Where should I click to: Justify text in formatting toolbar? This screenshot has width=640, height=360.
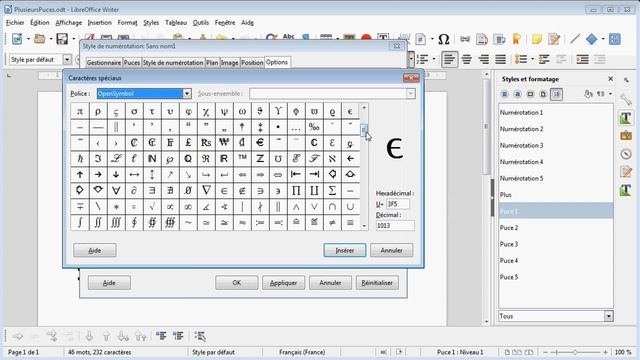coord(500,60)
